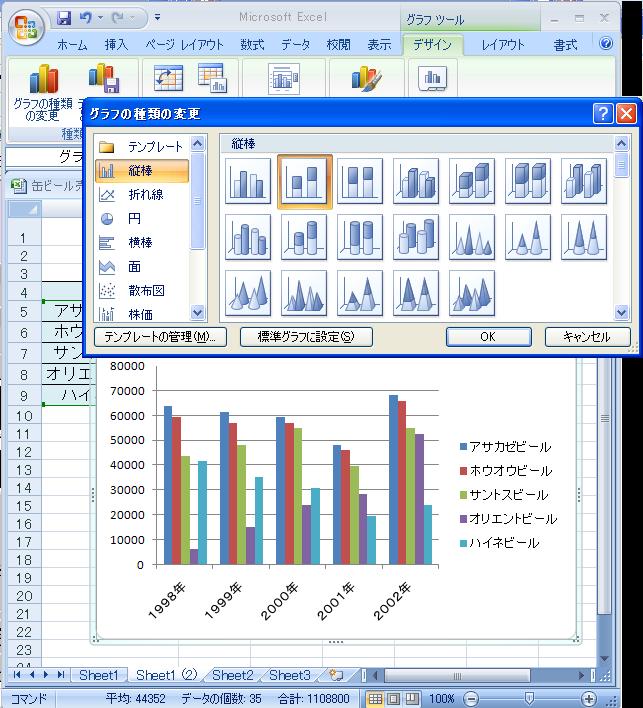Click the move chart ribbon icon
This screenshot has width=643, height=708.
[x=433, y=78]
